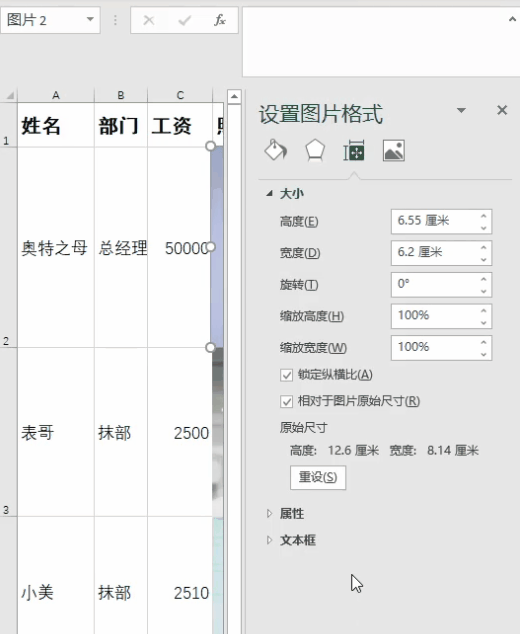Expand the formula bar with the chevron
520x634 pixels.
(512, 19)
